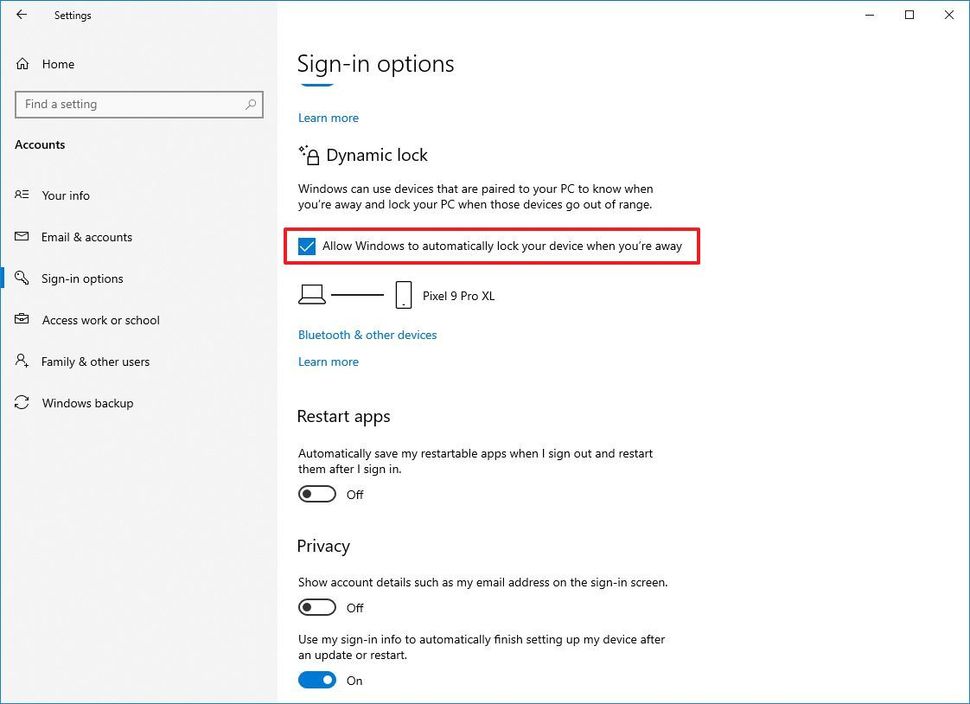The image size is (970, 704).
Task: Click the Email & accounts envelope icon
Action: [x=22, y=237]
